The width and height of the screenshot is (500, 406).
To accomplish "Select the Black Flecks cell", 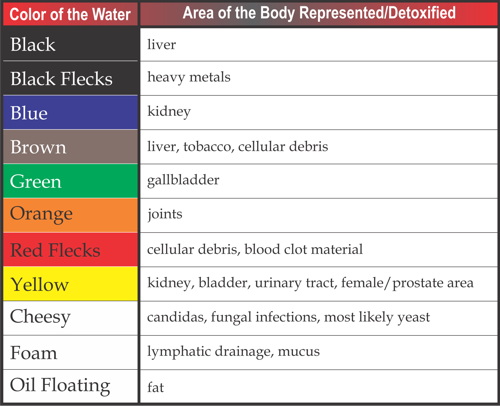I will 70,78.
